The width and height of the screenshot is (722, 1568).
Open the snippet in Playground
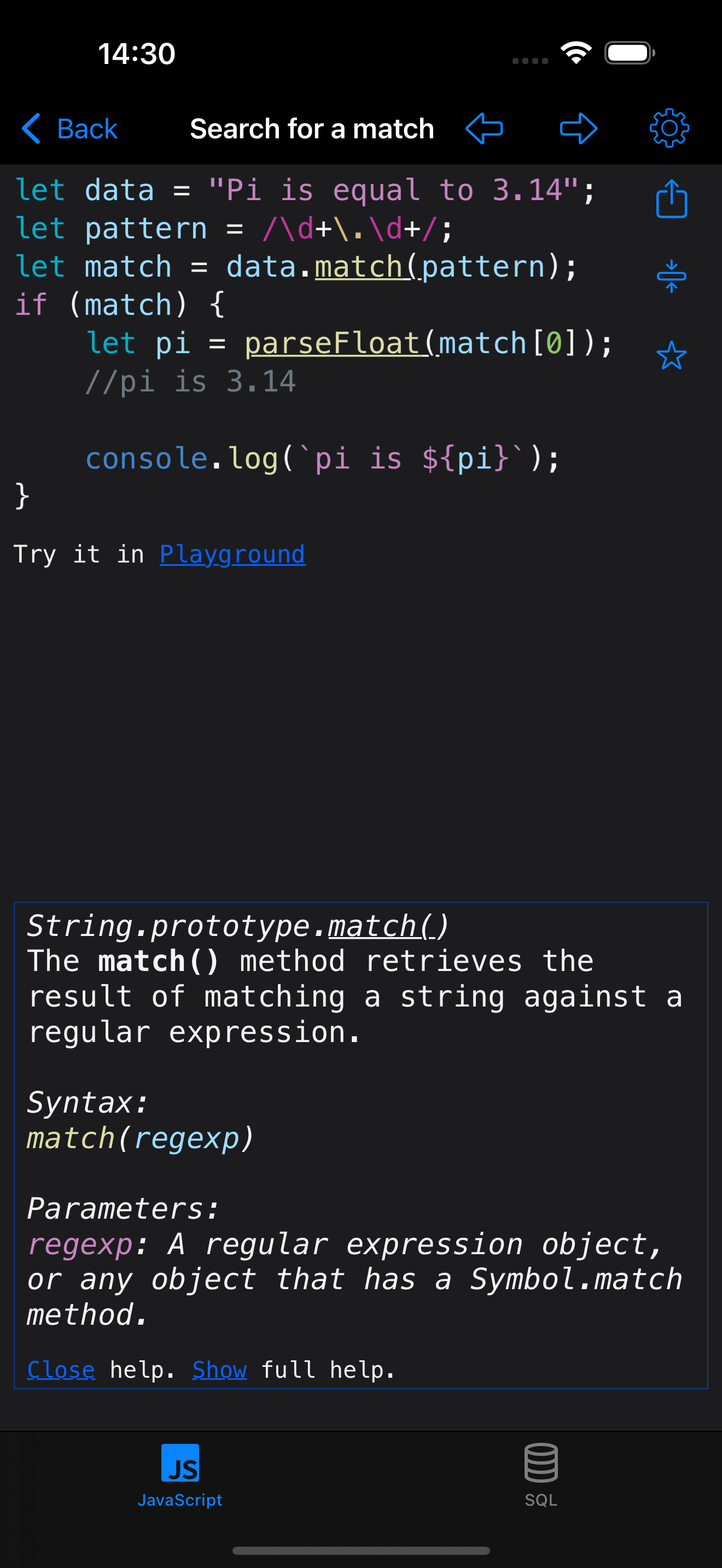click(x=232, y=554)
